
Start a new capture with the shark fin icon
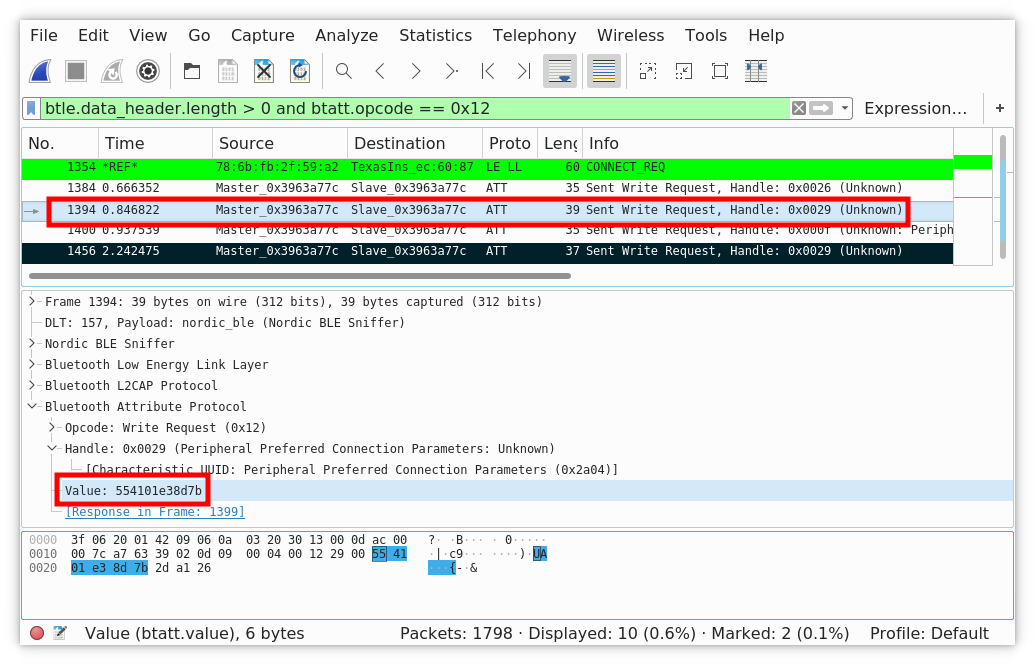pos(39,70)
